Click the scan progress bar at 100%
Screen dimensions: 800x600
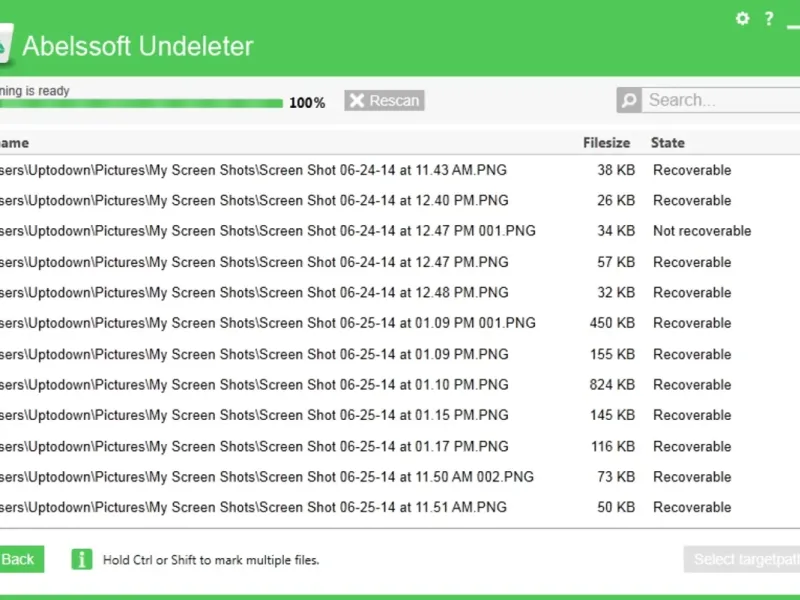(x=140, y=103)
